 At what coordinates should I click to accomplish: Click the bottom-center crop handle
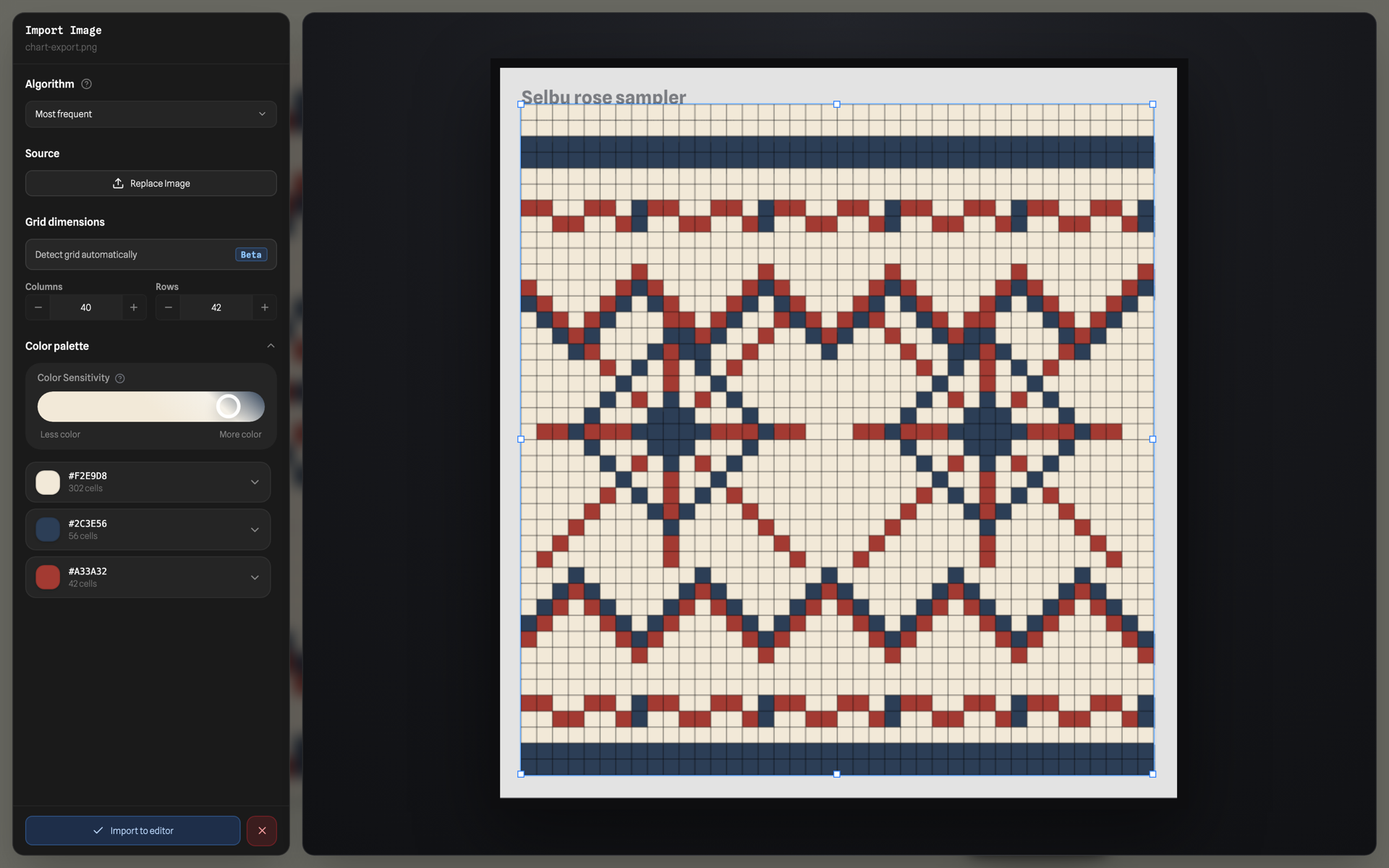click(837, 774)
